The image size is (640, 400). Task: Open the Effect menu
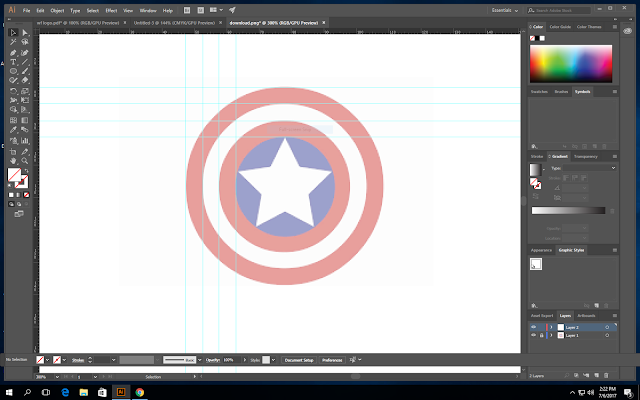click(111, 10)
